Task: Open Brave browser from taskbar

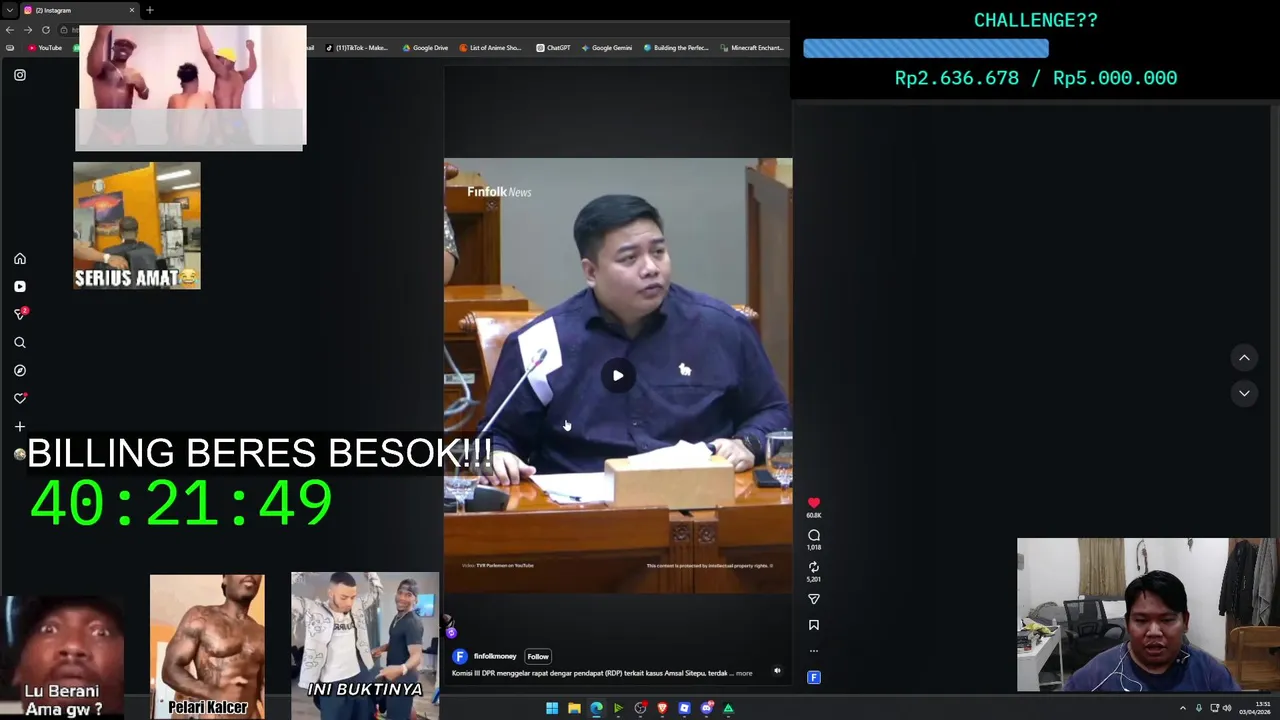Action: coord(662,708)
